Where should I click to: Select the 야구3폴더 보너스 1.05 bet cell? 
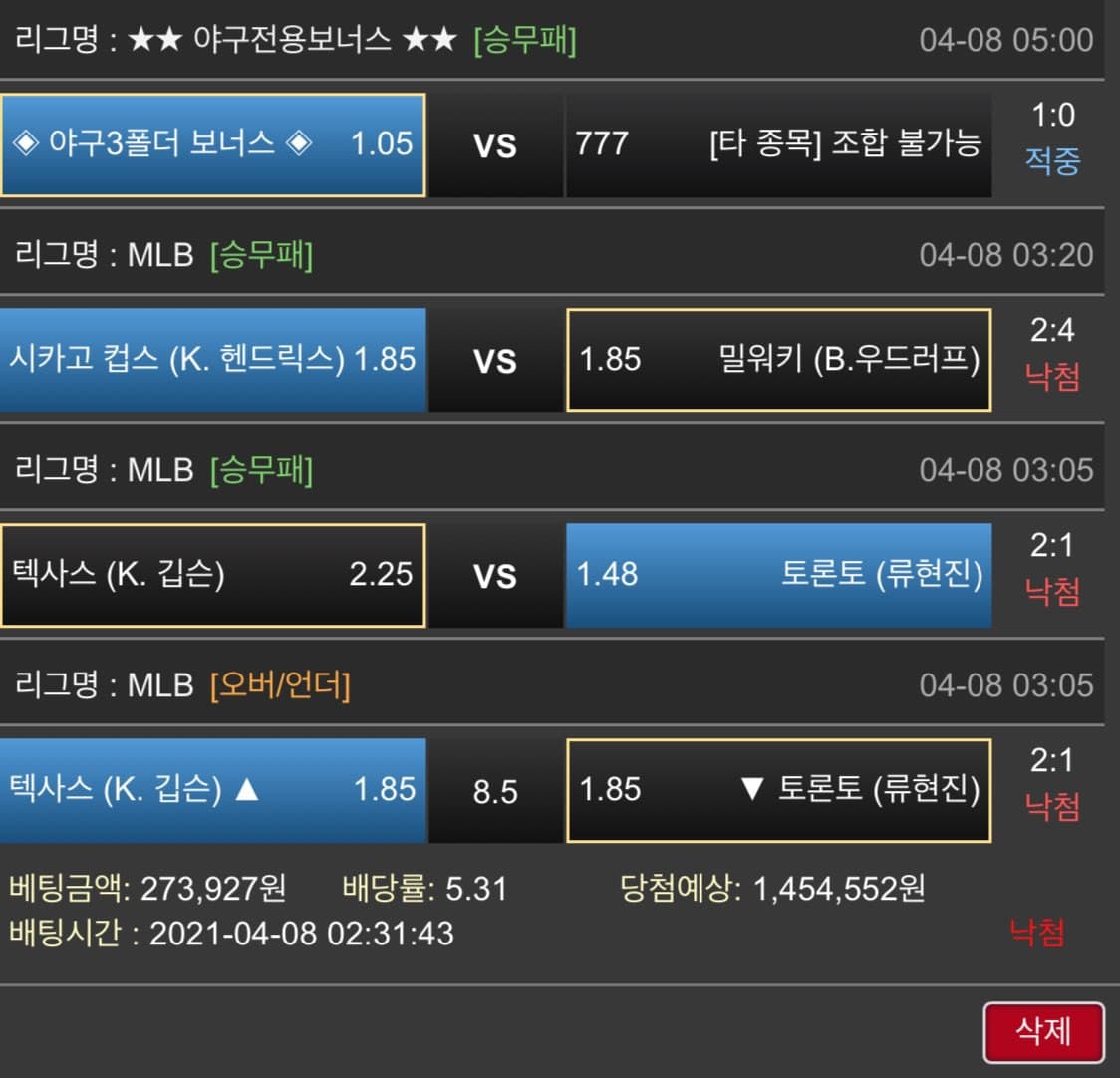pyautogui.click(x=212, y=144)
